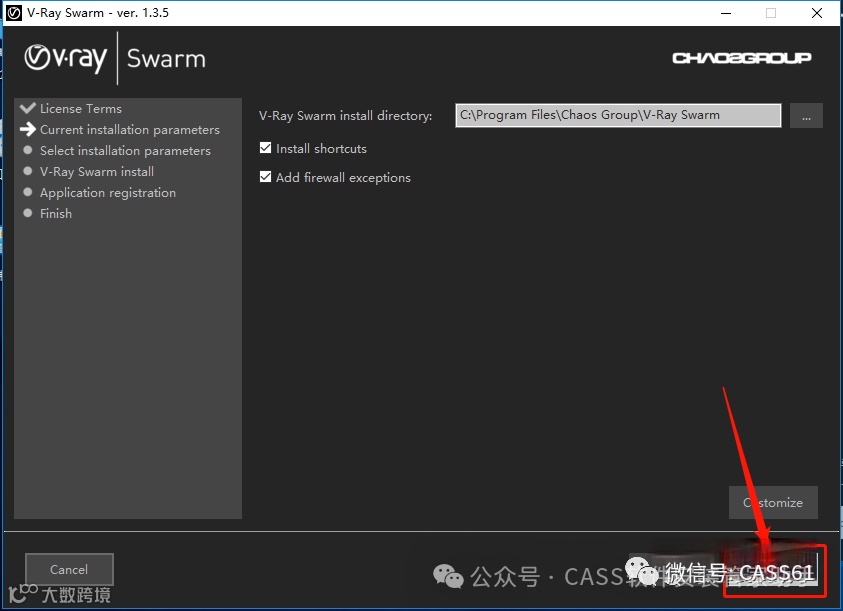Select the 'Select installation parameters' step
This screenshot has height=611, width=843.
(125, 151)
